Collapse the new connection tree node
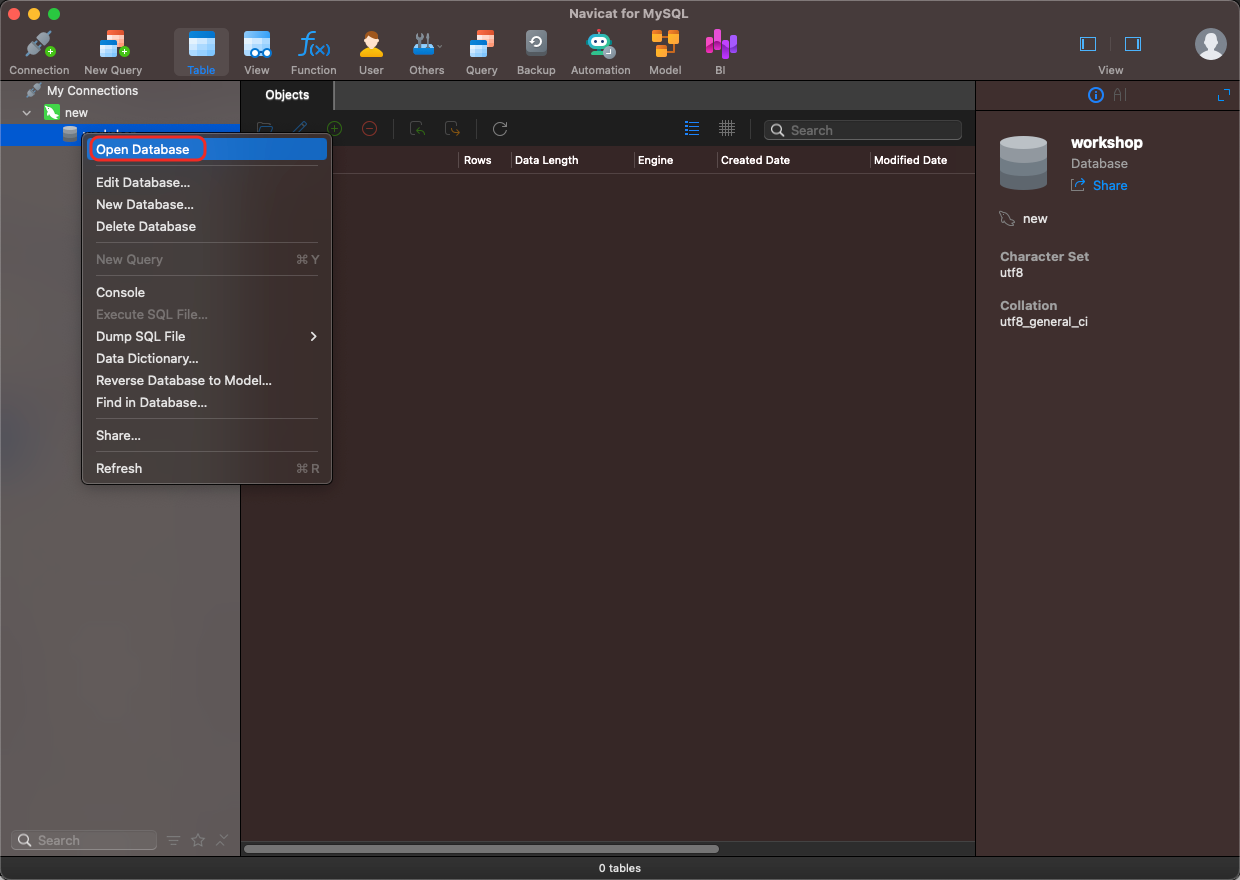The image size is (1240, 880). (x=27, y=113)
